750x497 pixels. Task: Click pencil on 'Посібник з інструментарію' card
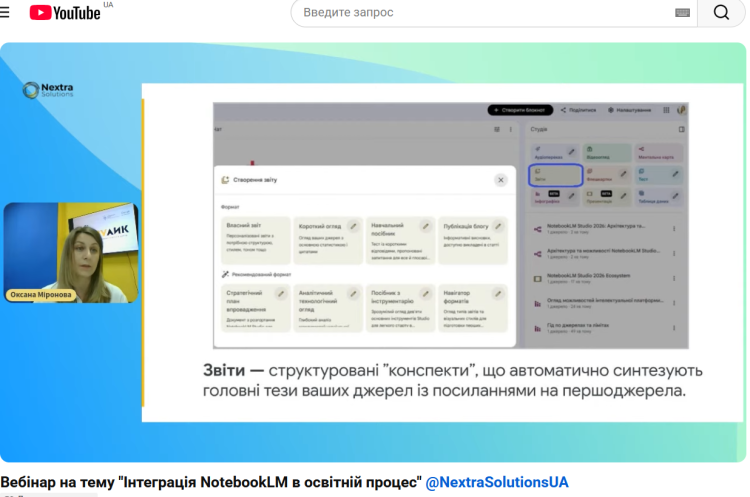[x=426, y=294]
